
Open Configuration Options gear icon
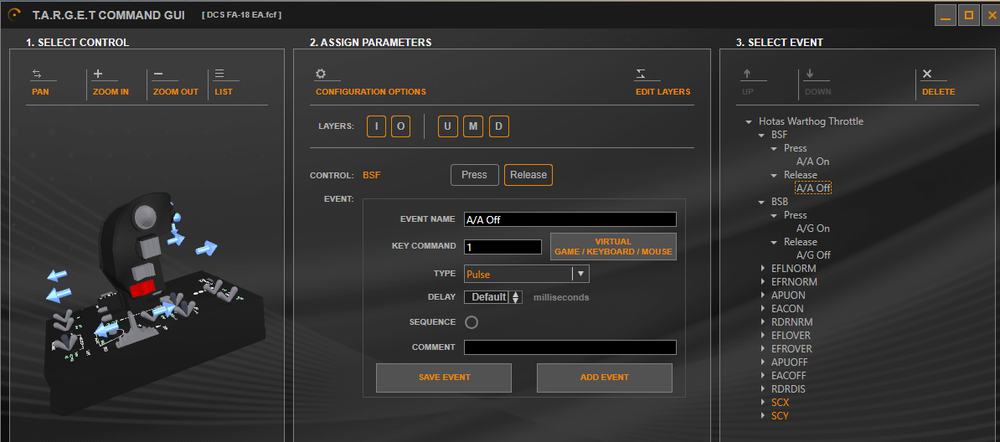pos(321,74)
